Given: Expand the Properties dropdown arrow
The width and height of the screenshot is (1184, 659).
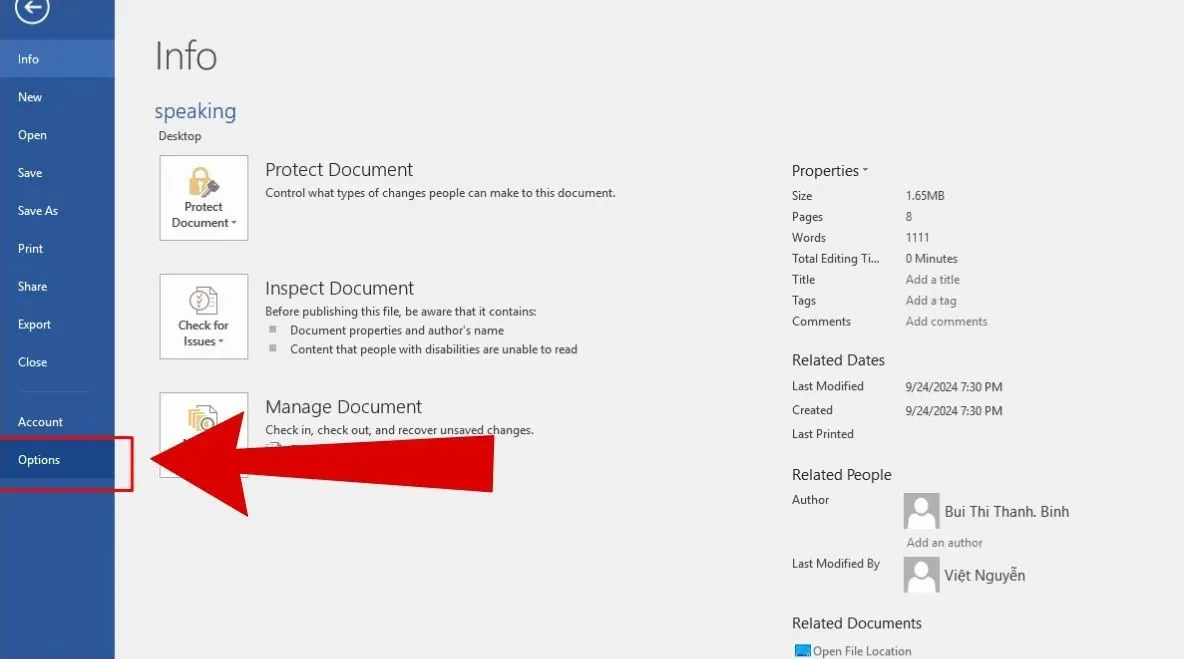Looking at the screenshot, I should (865, 170).
